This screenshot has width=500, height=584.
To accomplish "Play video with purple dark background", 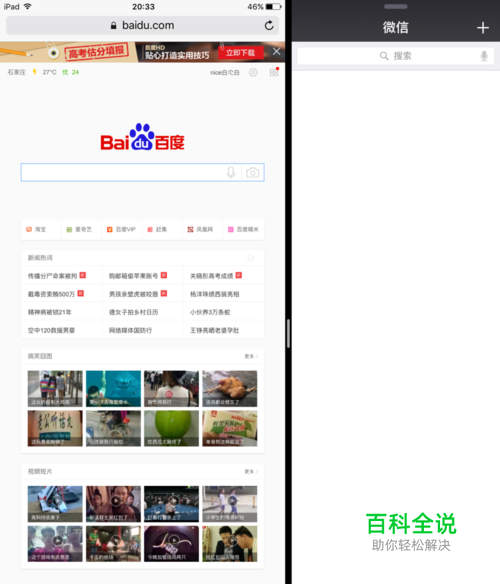I will pos(172,544).
